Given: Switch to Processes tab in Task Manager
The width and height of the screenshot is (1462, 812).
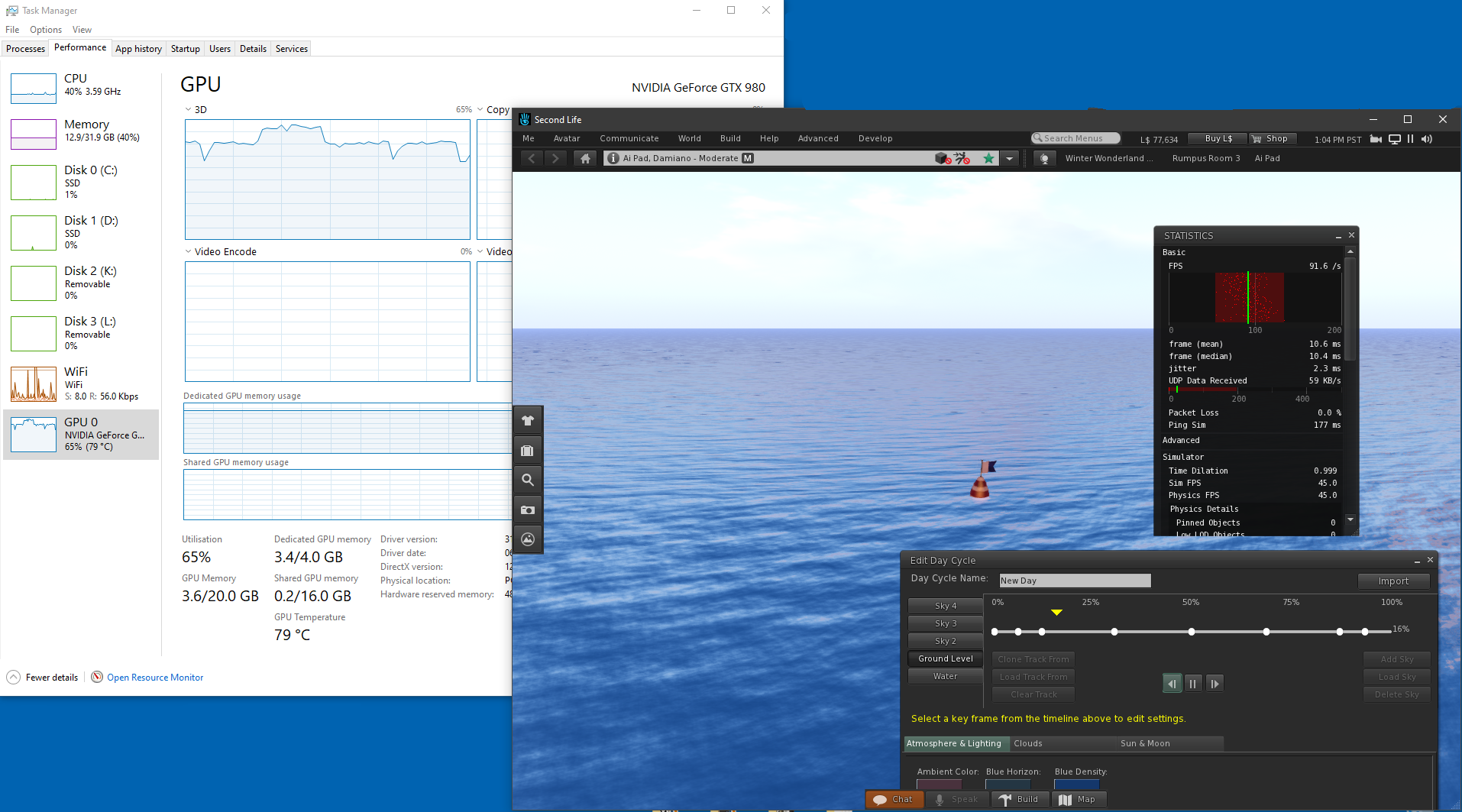Looking at the screenshot, I should tap(25, 48).
